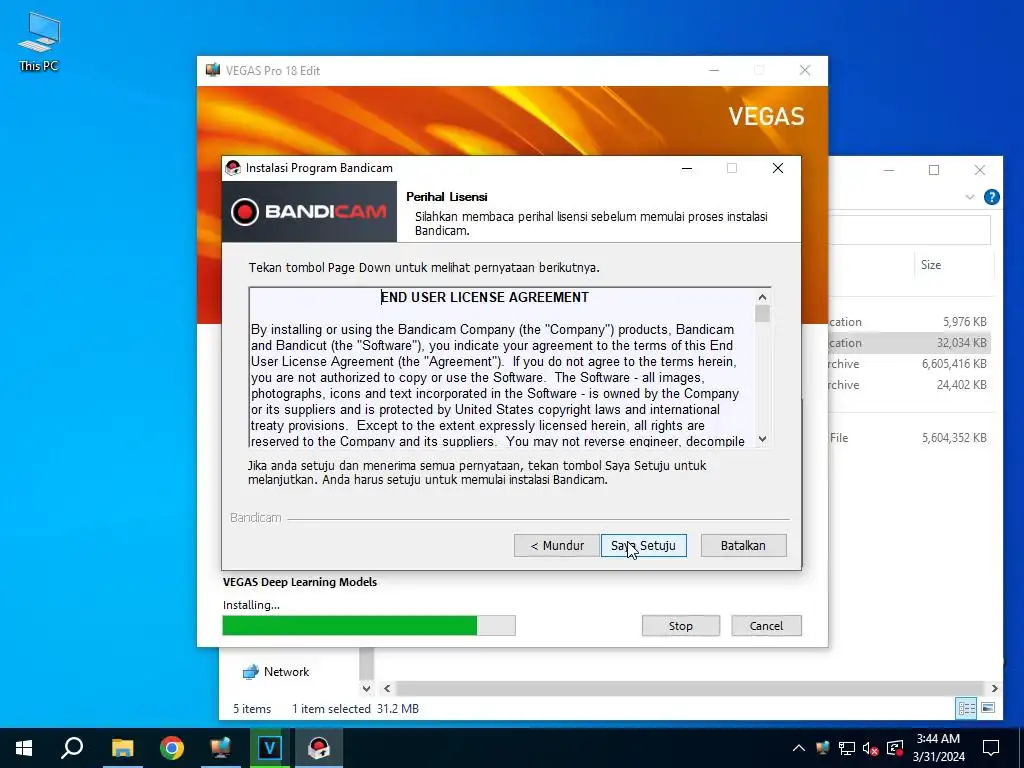
Task: Click the File Explorer horizontal scrollbar thumb
Action: tap(689, 688)
